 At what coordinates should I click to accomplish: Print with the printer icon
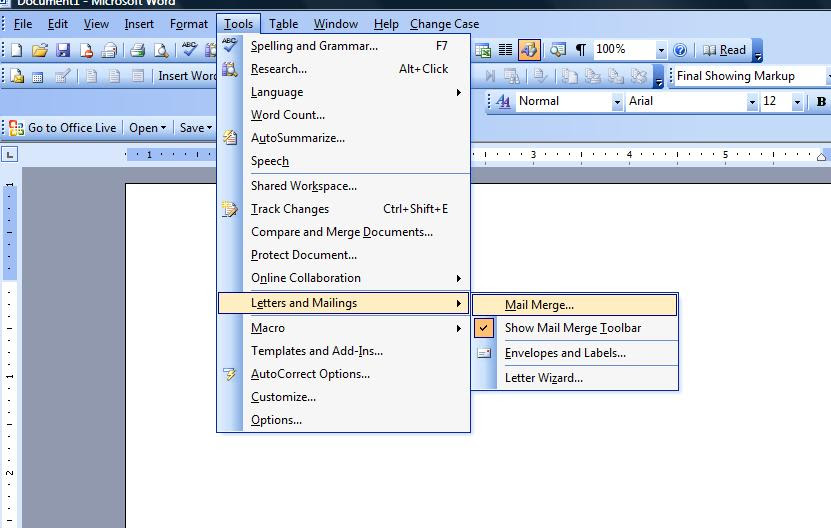point(138,50)
